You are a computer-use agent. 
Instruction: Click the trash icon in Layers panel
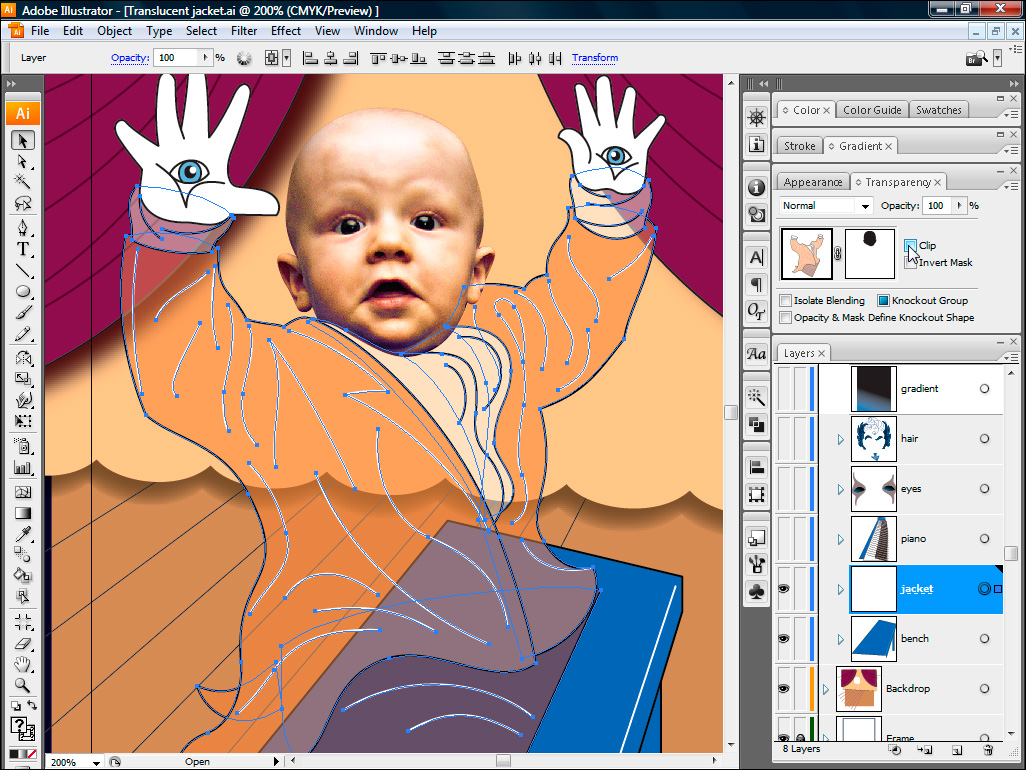click(988, 749)
